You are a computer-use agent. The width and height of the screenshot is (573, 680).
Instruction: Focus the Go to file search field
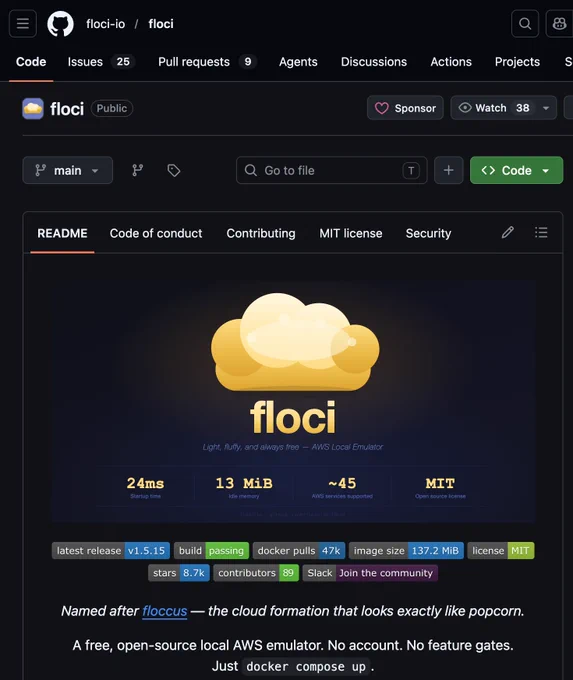pos(331,170)
